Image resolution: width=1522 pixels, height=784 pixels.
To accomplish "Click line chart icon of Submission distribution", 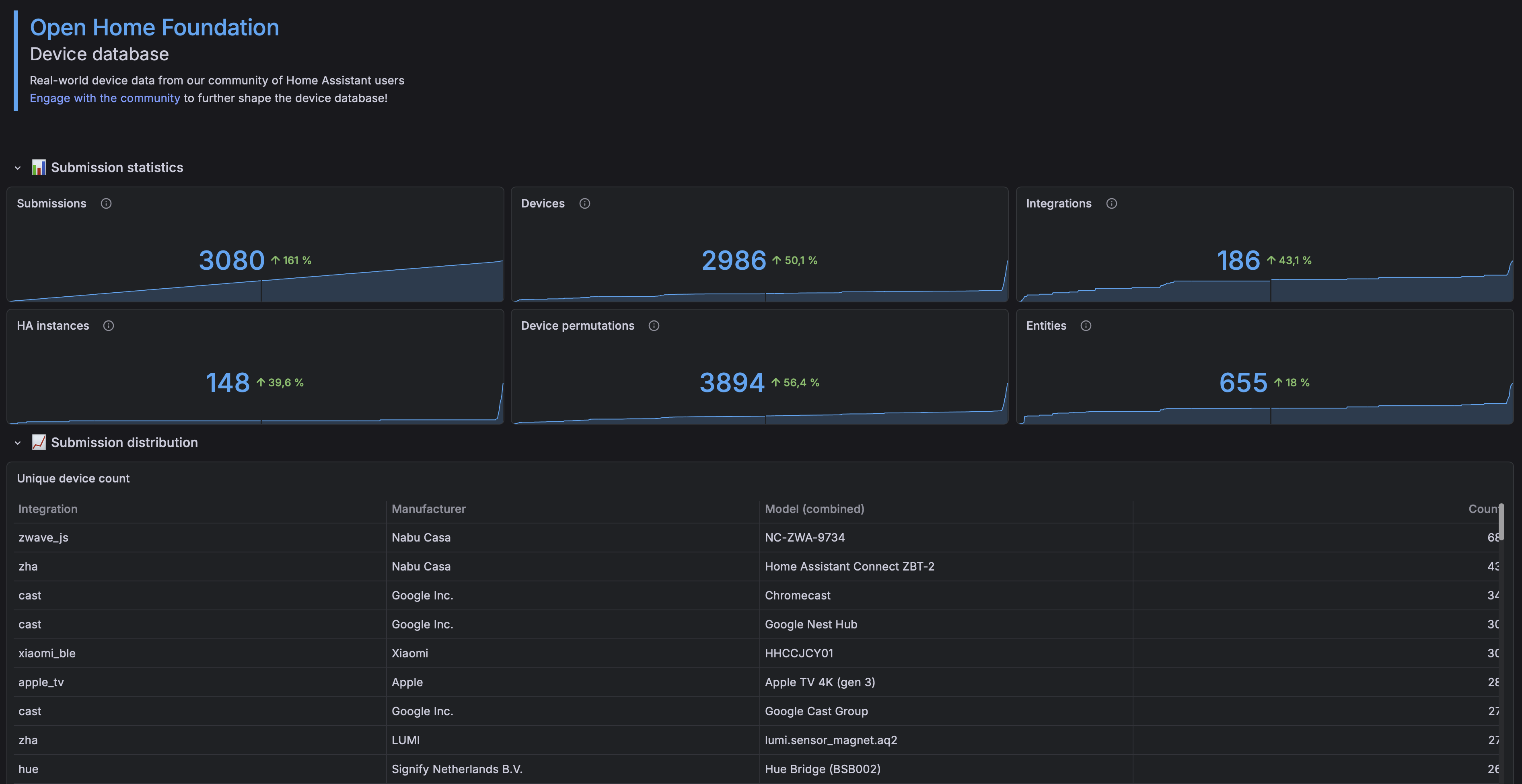I will click(39, 443).
